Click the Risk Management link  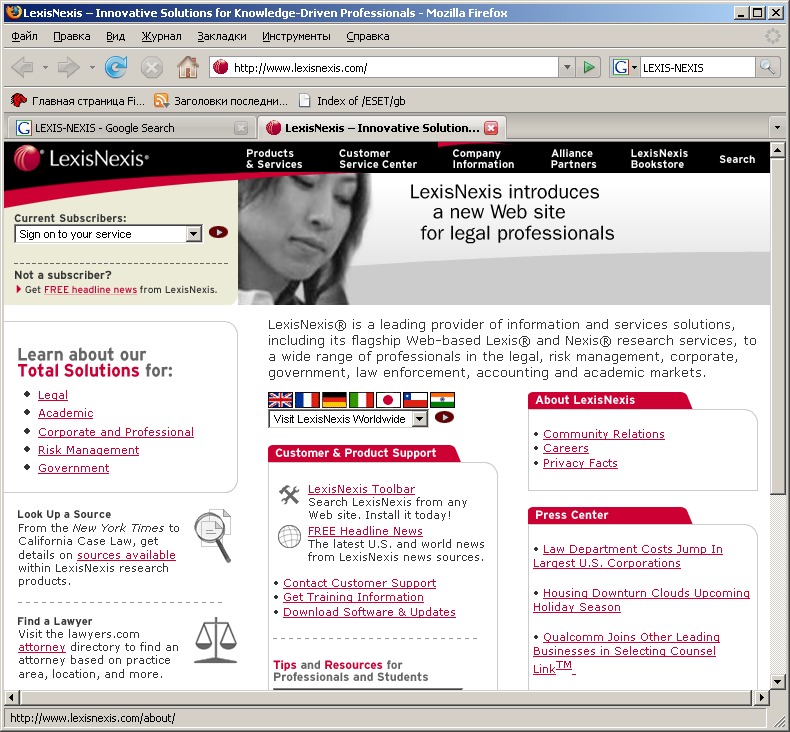coord(89,450)
